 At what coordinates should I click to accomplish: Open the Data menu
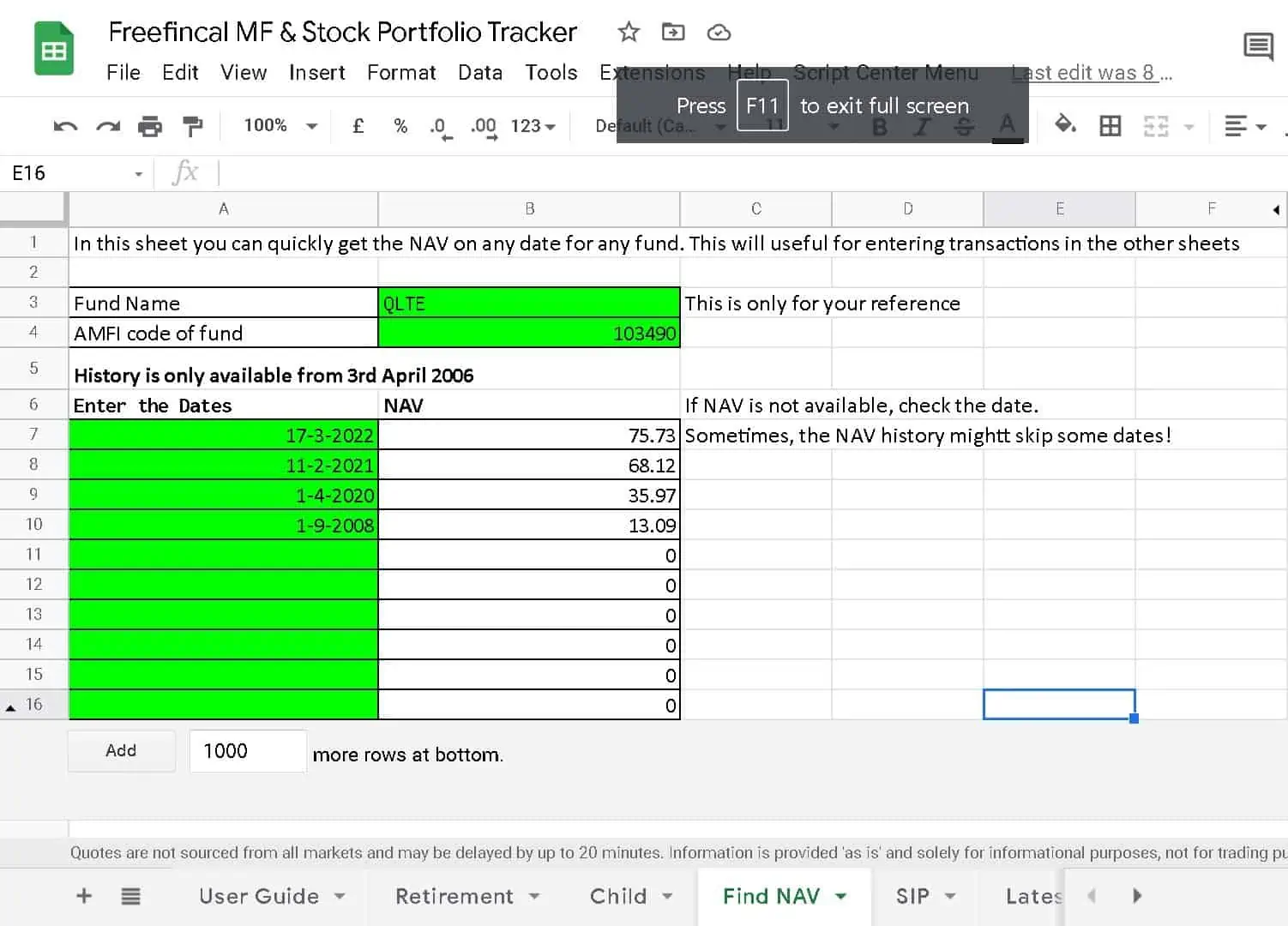tap(480, 73)
